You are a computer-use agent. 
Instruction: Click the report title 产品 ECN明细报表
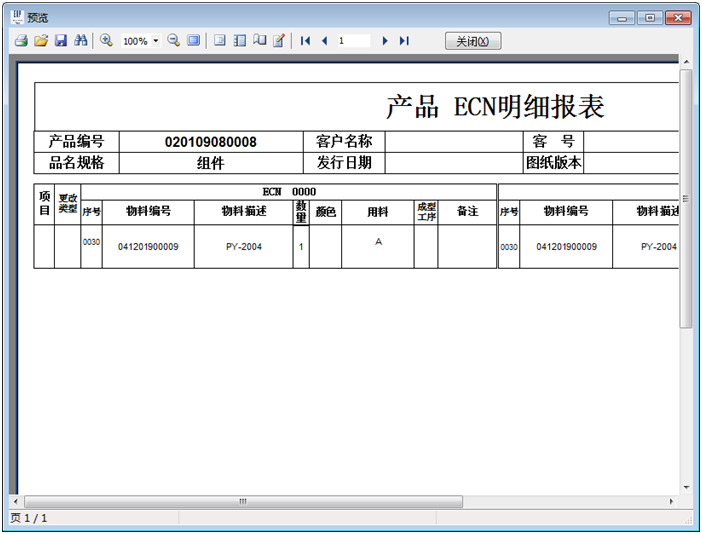tap(495, 107)
